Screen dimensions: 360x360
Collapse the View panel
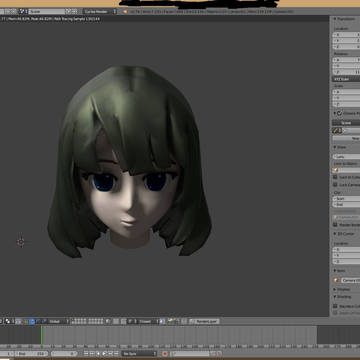tap(335, 147)
